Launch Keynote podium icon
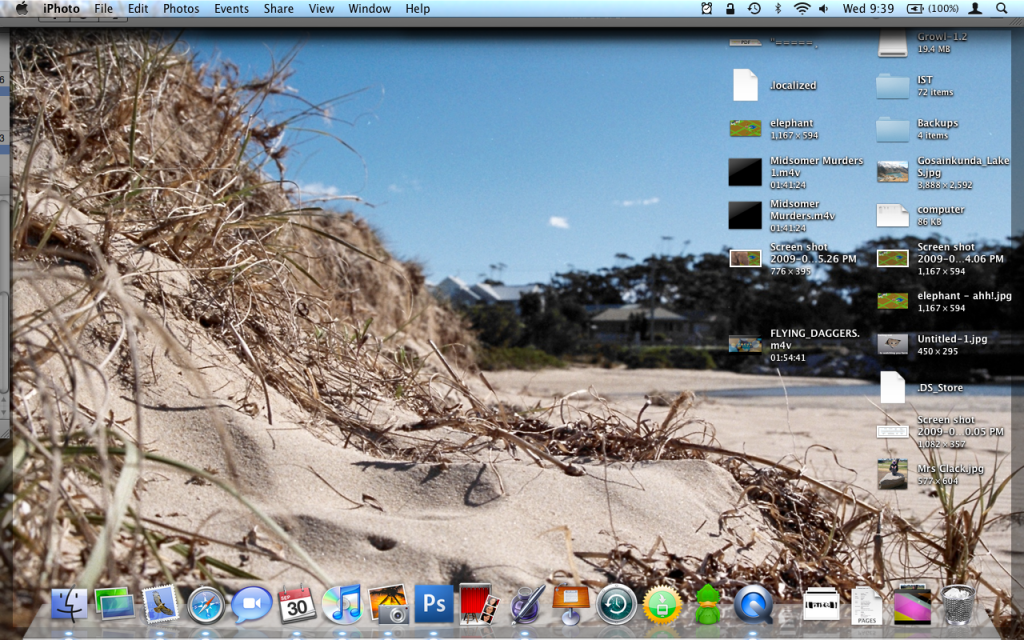Screen dimensions: 1024x640 (571, 604)
